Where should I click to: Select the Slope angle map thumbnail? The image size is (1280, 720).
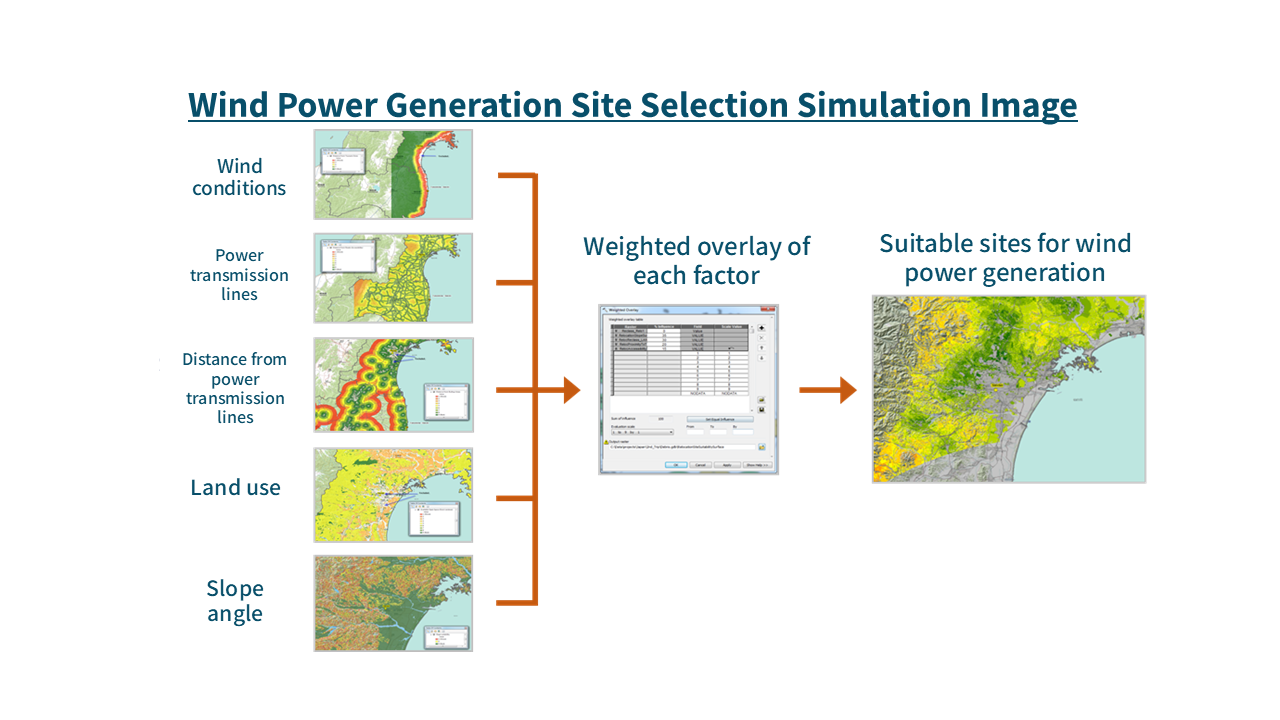[x=393, y=603]
